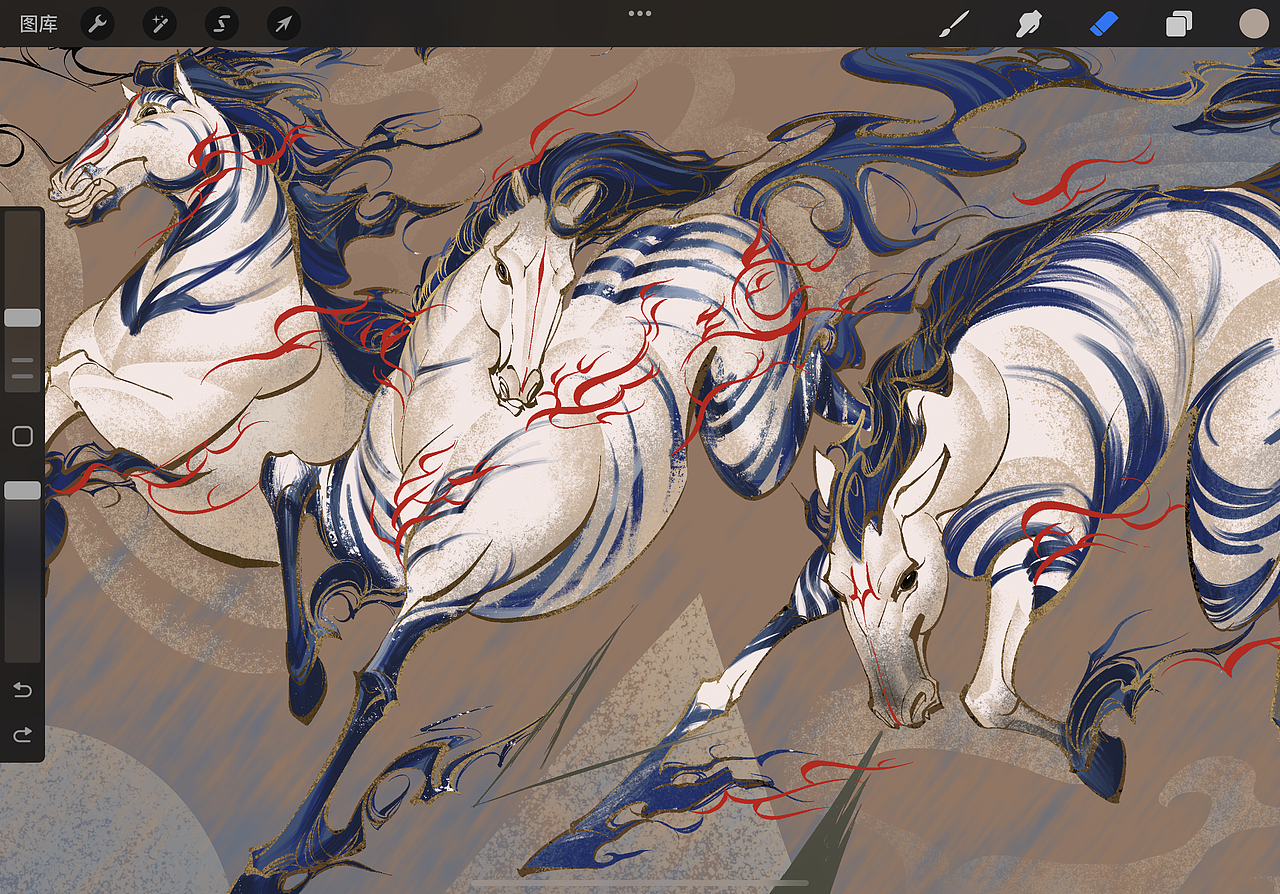Select the Smudge tool

tap(1029, 24)
